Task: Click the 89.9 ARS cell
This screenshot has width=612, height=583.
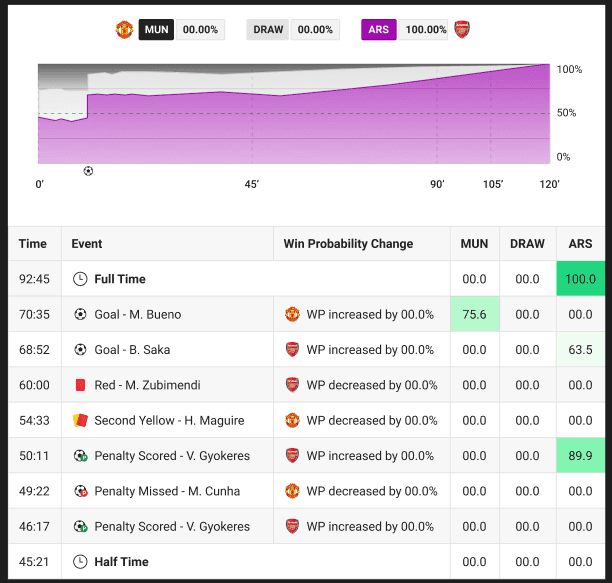Action: point(580,455)
